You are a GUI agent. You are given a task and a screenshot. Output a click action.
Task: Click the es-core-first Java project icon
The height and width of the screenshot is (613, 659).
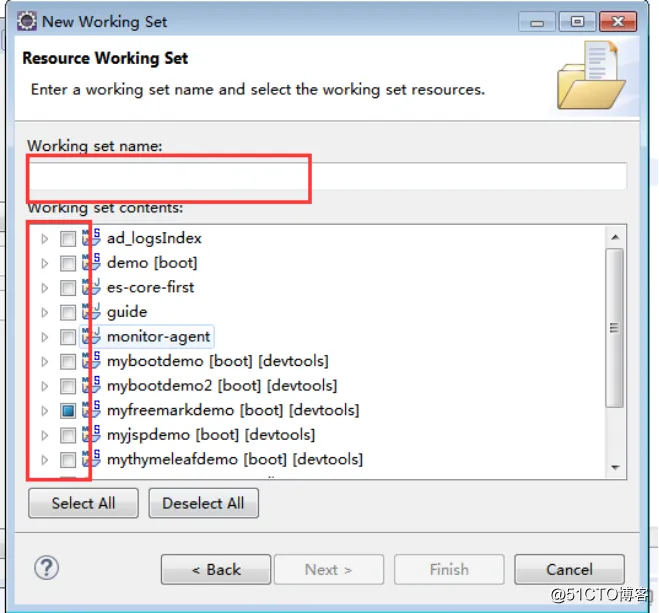coord(92,287)
